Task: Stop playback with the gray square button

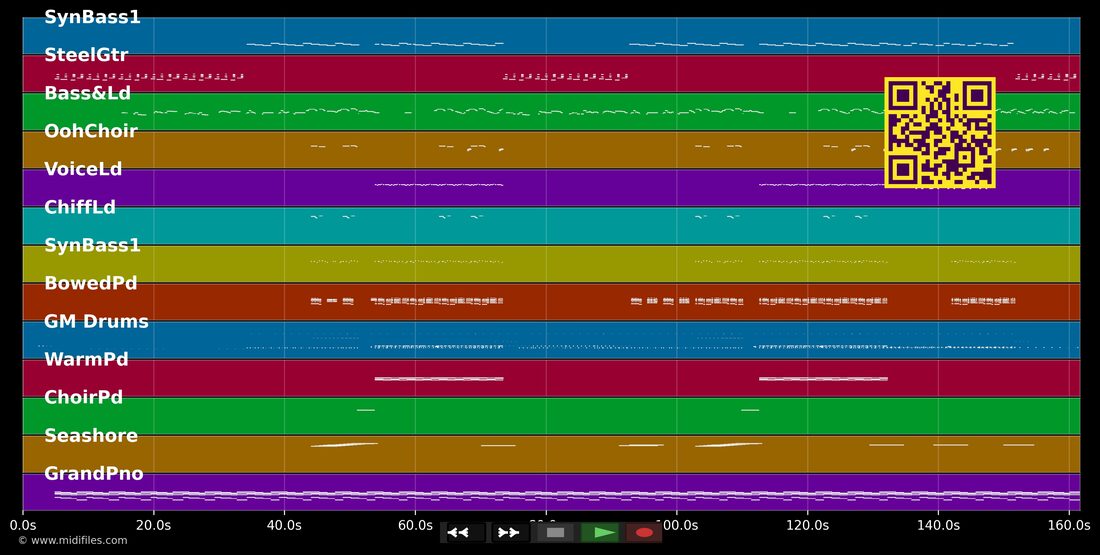Action: [555, 533]
